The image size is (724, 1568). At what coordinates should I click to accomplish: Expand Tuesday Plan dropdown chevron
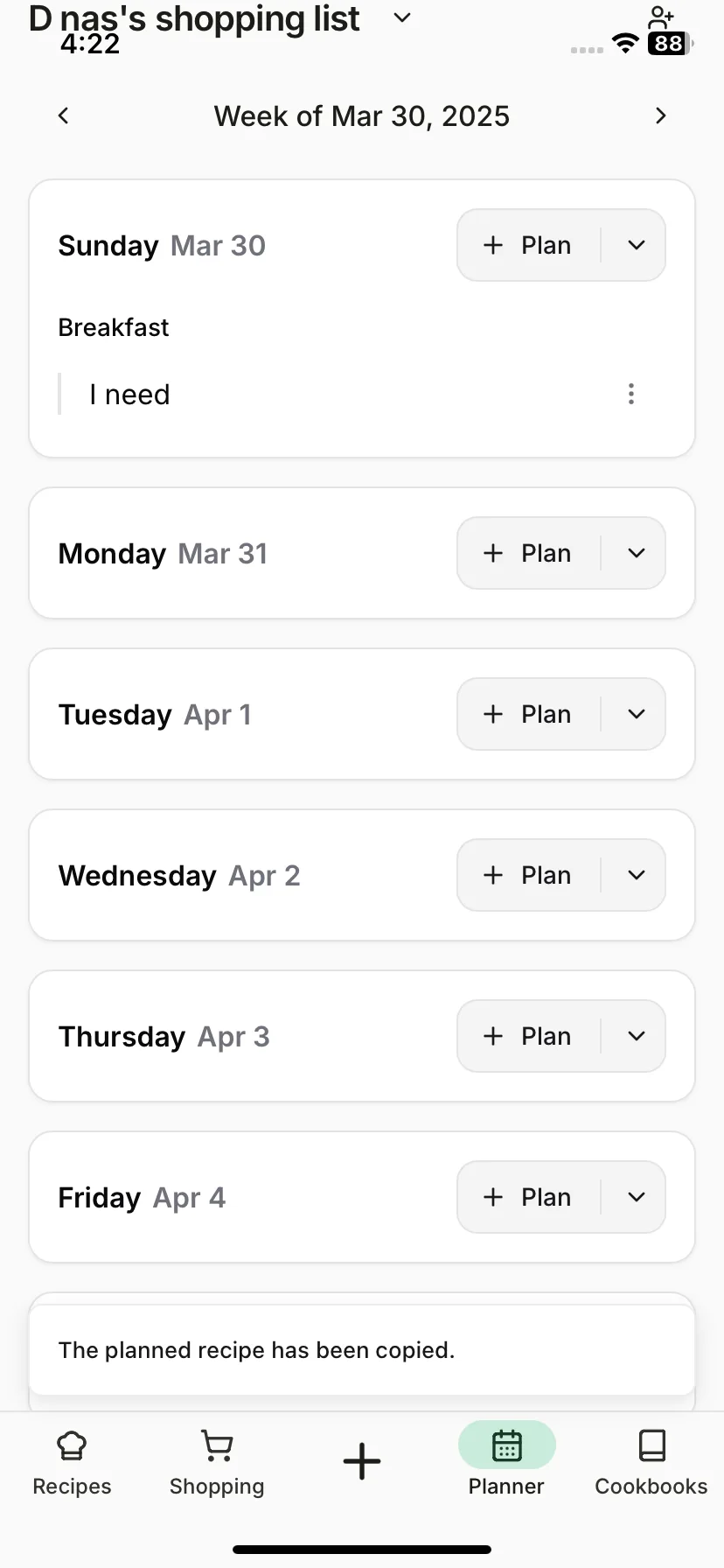click(637, 714)
